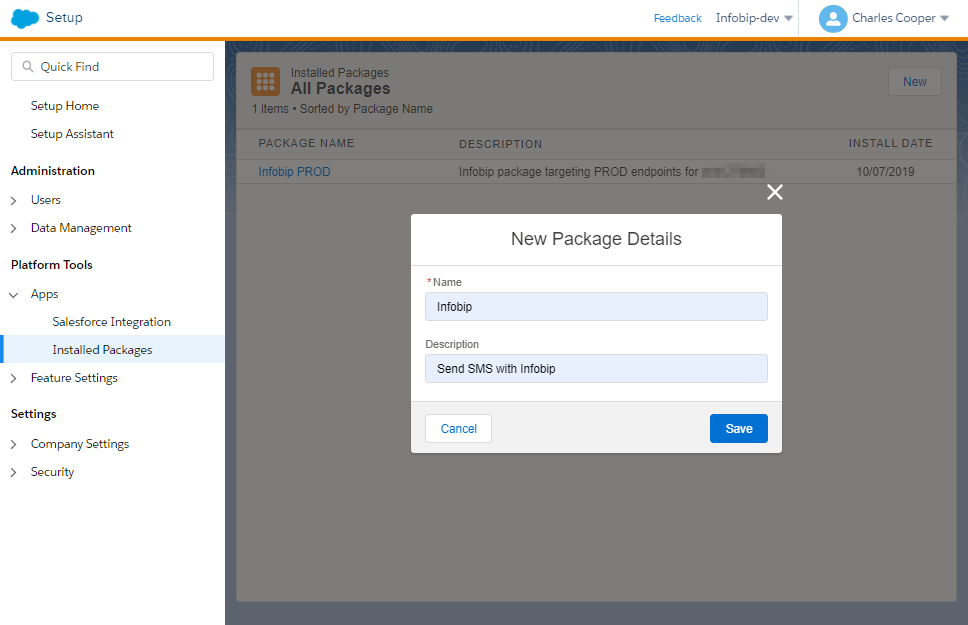
Task: Expand the Company Settings section
Action: [x=14, y=444]
